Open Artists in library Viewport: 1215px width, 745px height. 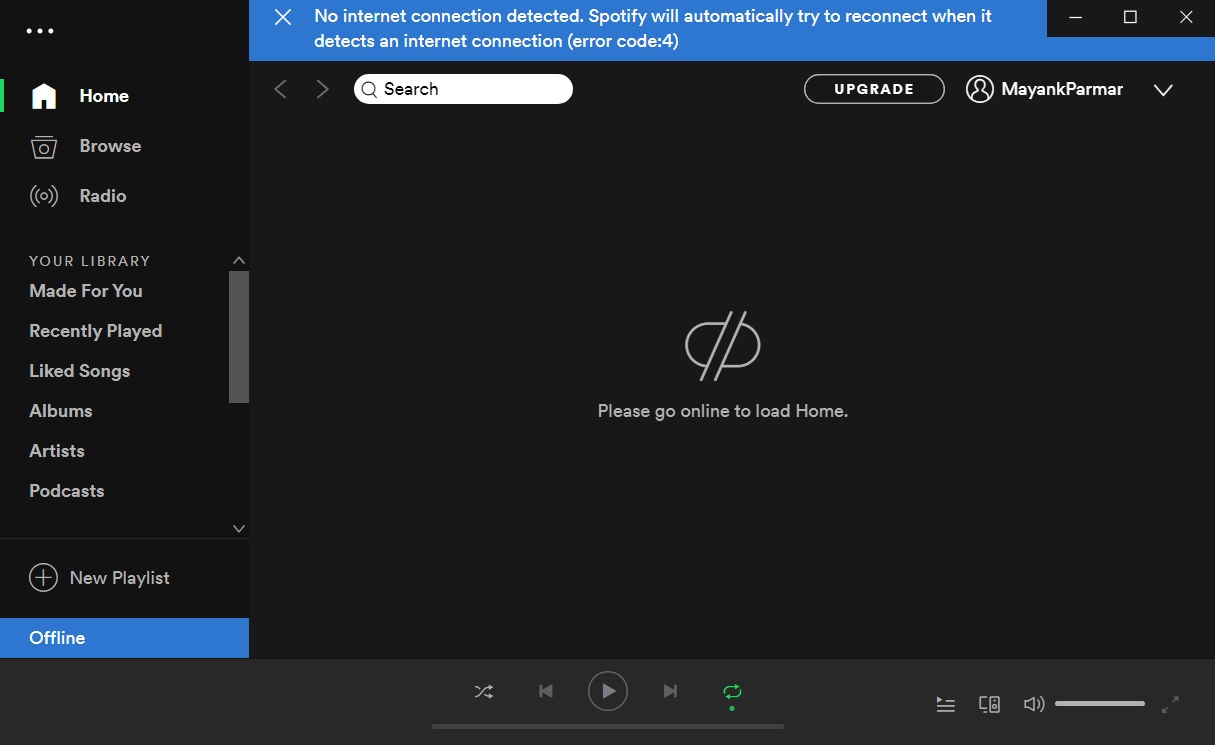click(57, 451)
